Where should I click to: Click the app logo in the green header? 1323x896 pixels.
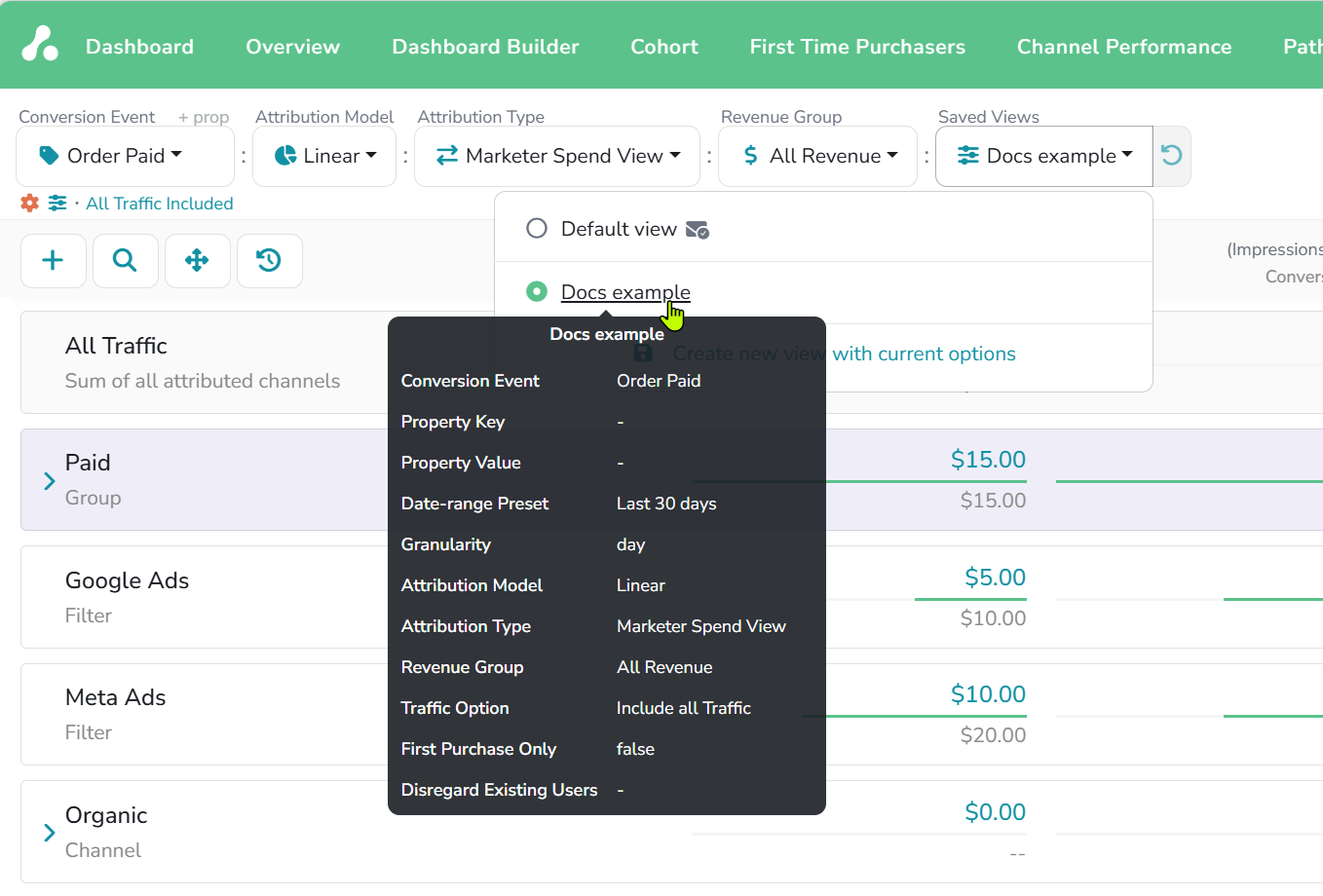tap(40, 45)
